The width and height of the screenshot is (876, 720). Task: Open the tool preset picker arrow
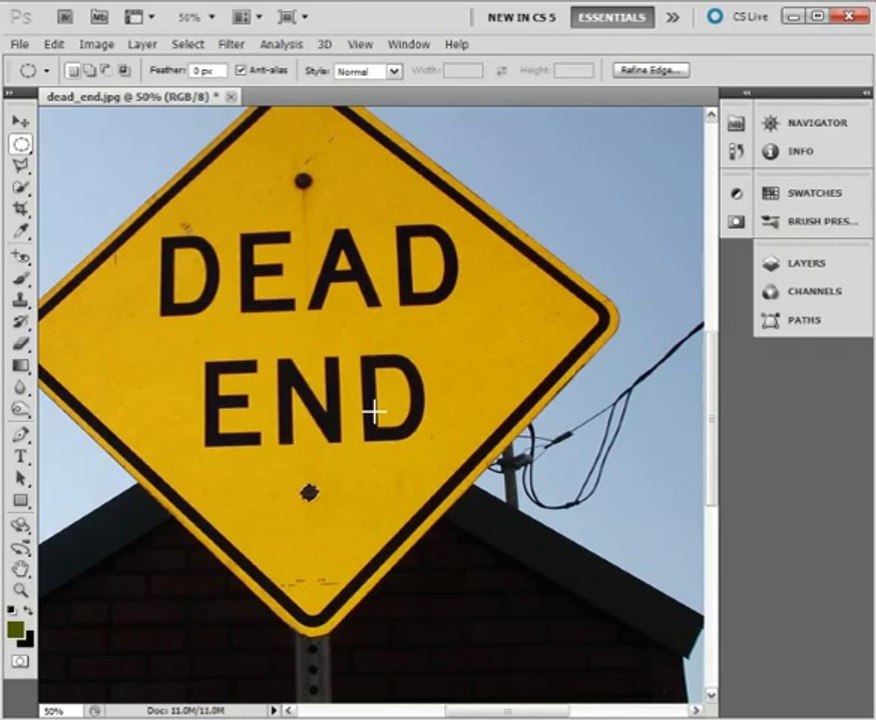46,71
